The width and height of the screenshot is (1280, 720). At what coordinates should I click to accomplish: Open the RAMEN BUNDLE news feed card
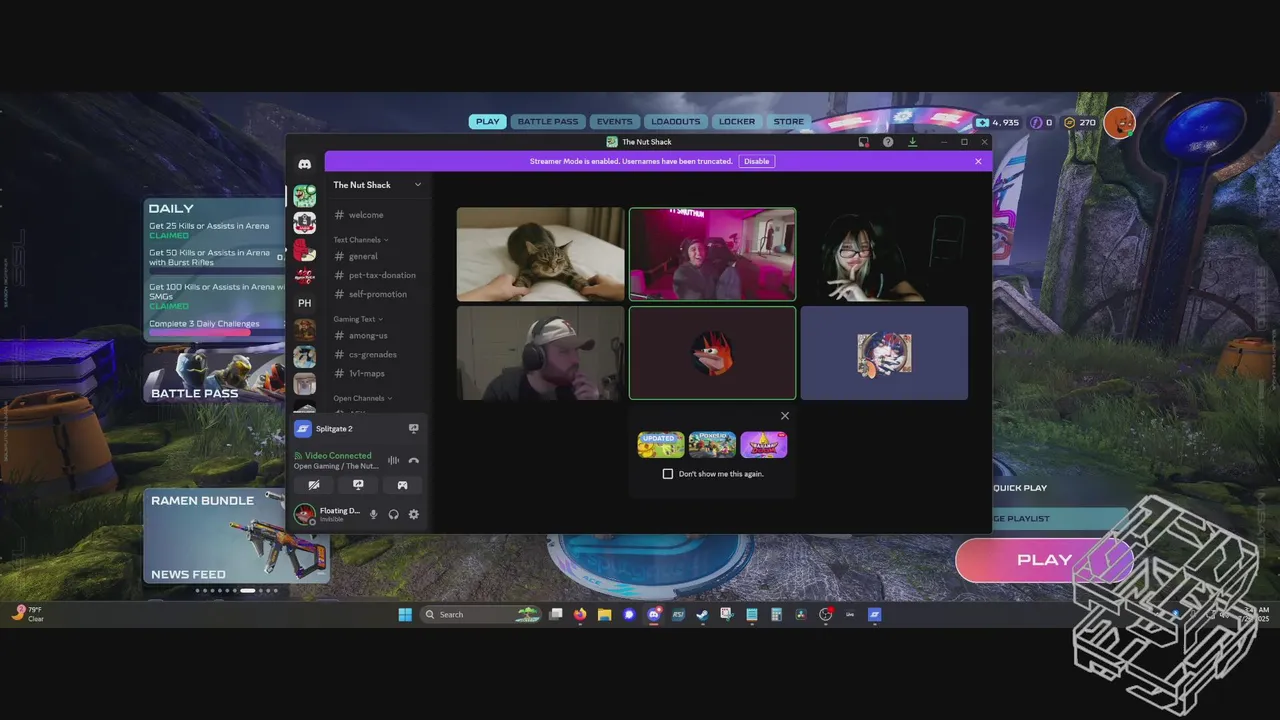pyautogui.click(x=237, y=536)
